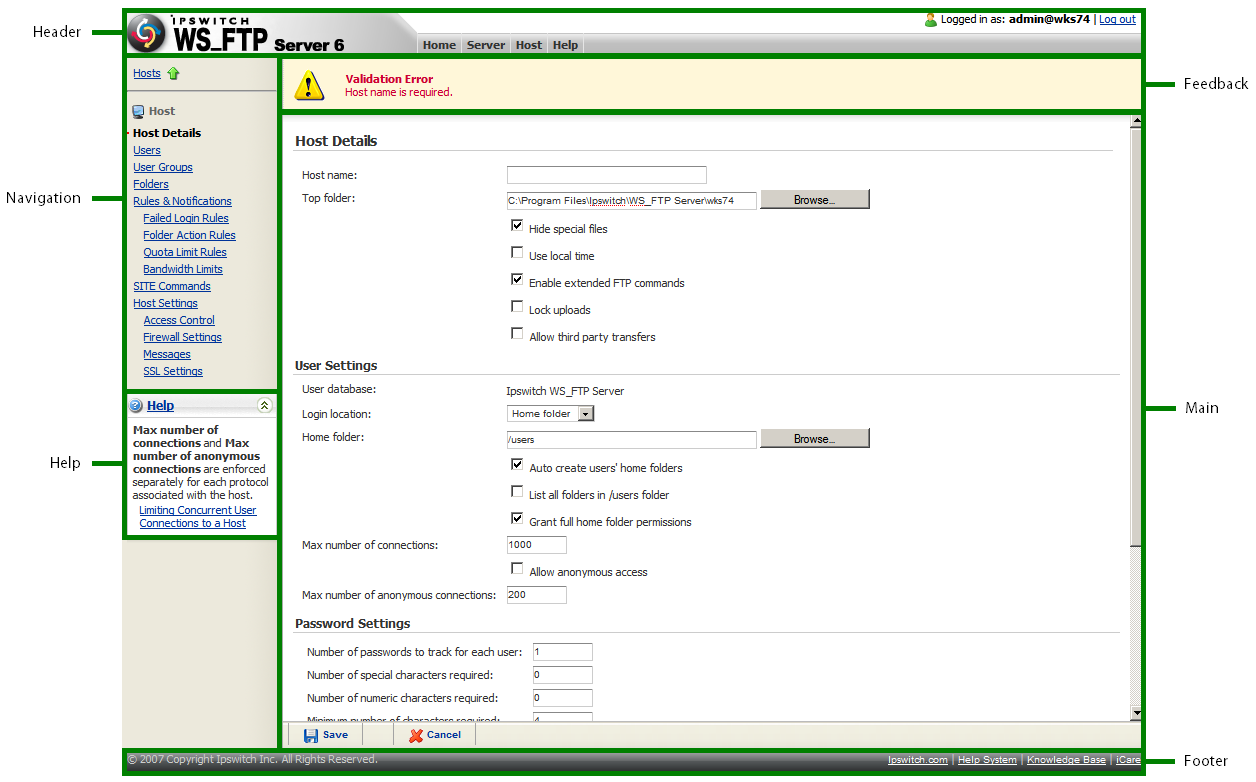Viewport: 1256px width, 782px height.
Task: Click Max number of connections field
Action: click(537, 545)
